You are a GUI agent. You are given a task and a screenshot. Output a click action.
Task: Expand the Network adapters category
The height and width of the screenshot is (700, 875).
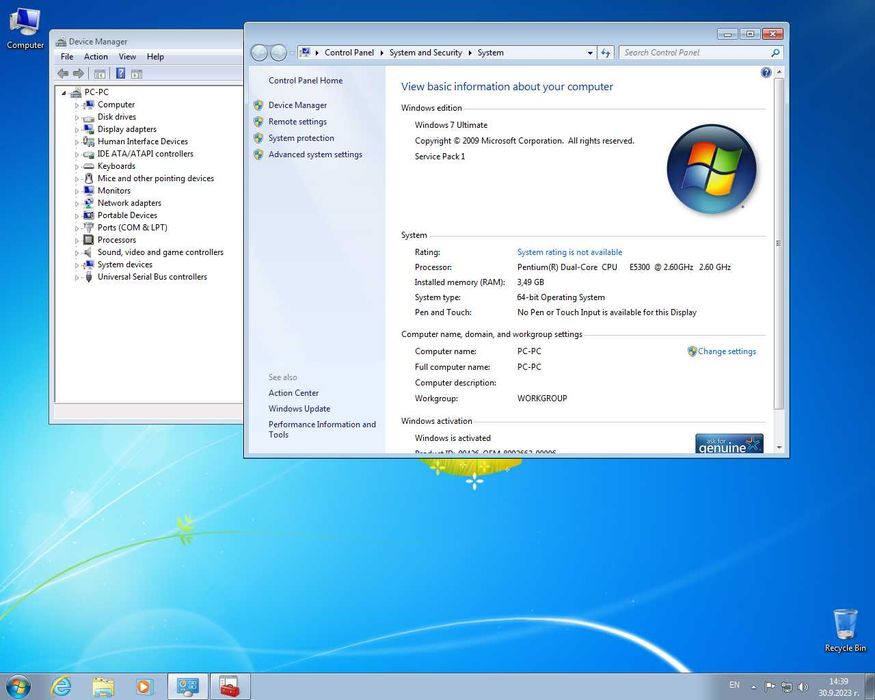76,203
